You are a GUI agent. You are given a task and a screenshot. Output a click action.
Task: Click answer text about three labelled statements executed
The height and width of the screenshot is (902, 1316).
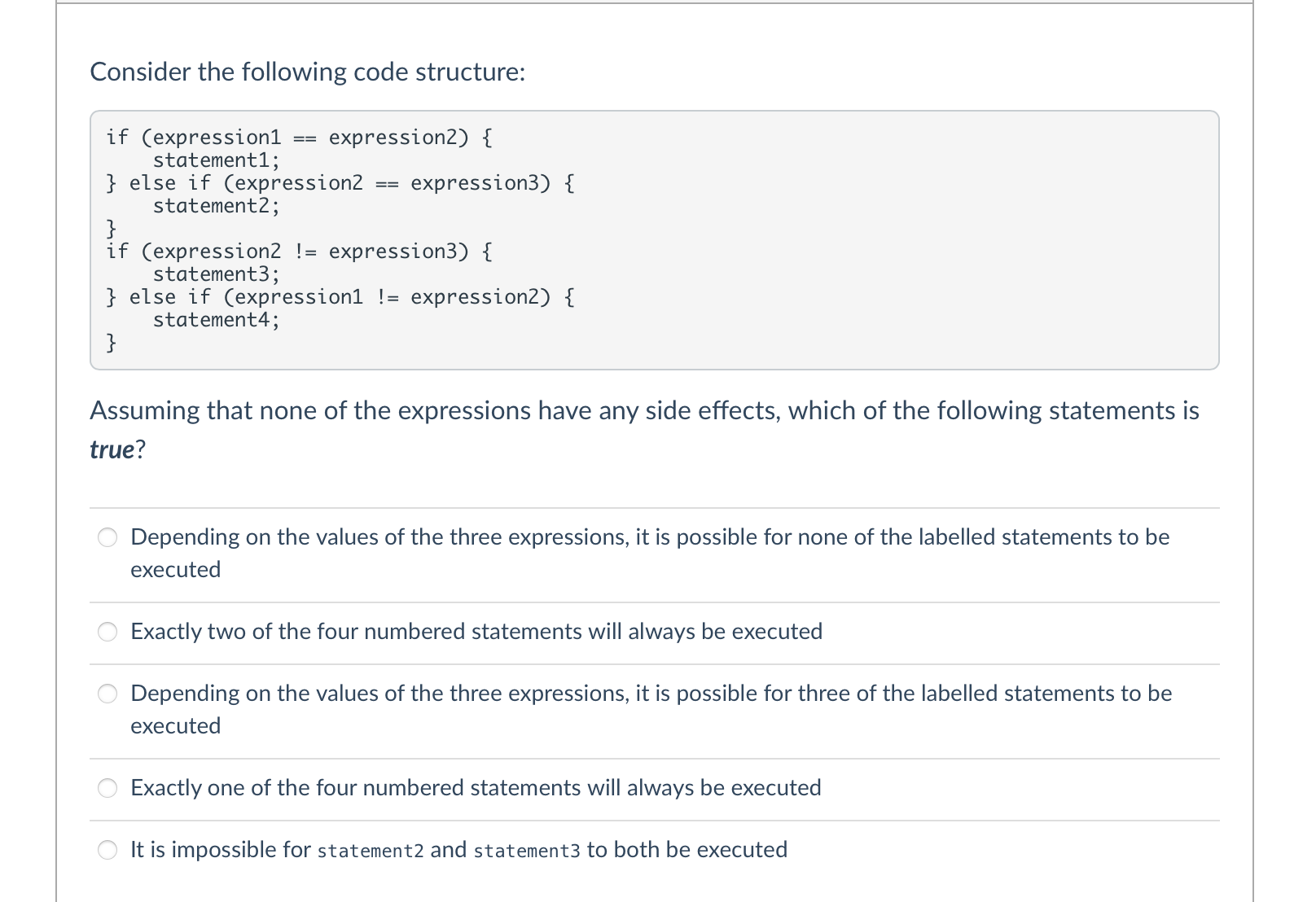point(651,709)
